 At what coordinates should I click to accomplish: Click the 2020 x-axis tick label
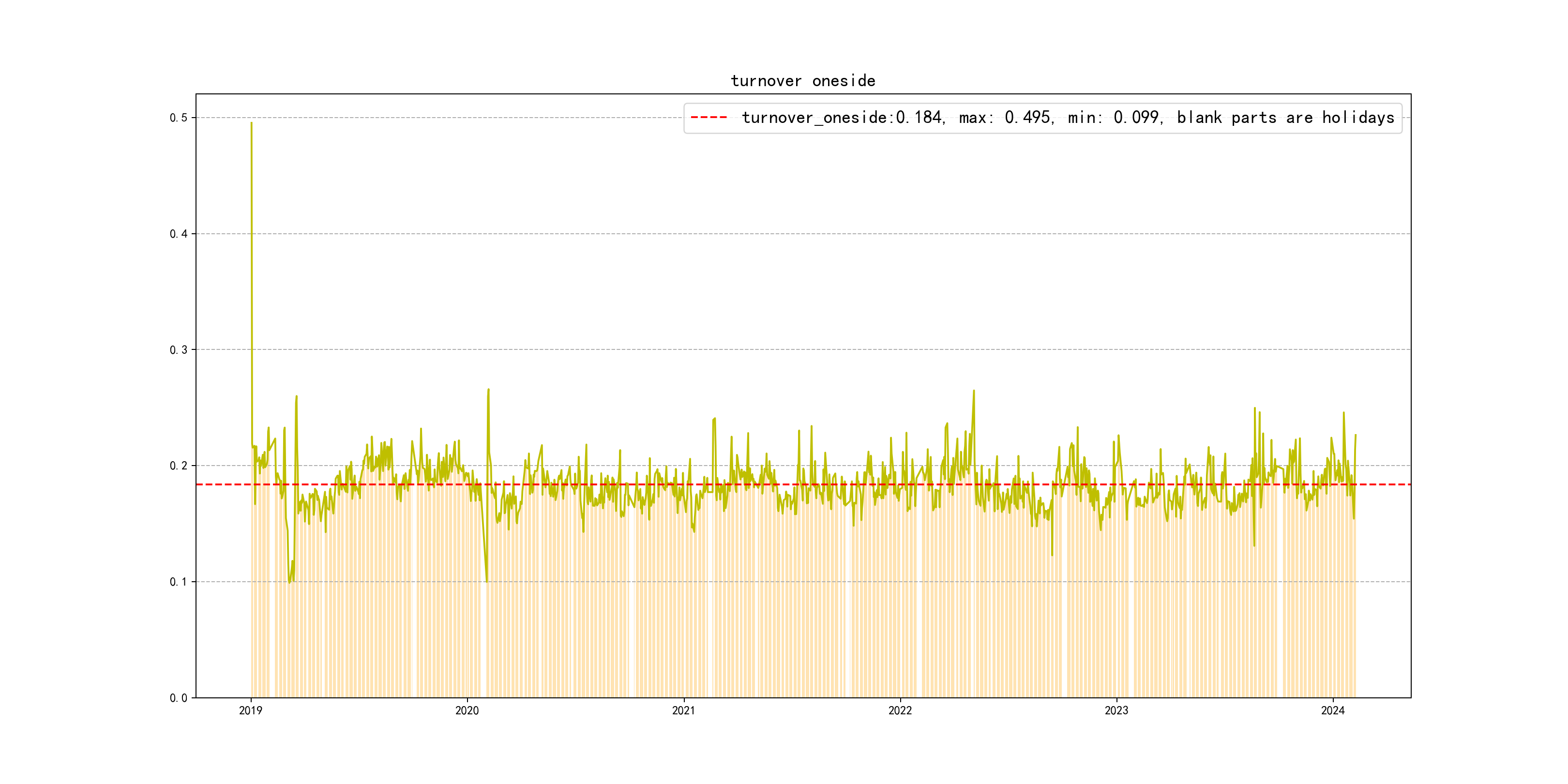(x=467, y=710)
